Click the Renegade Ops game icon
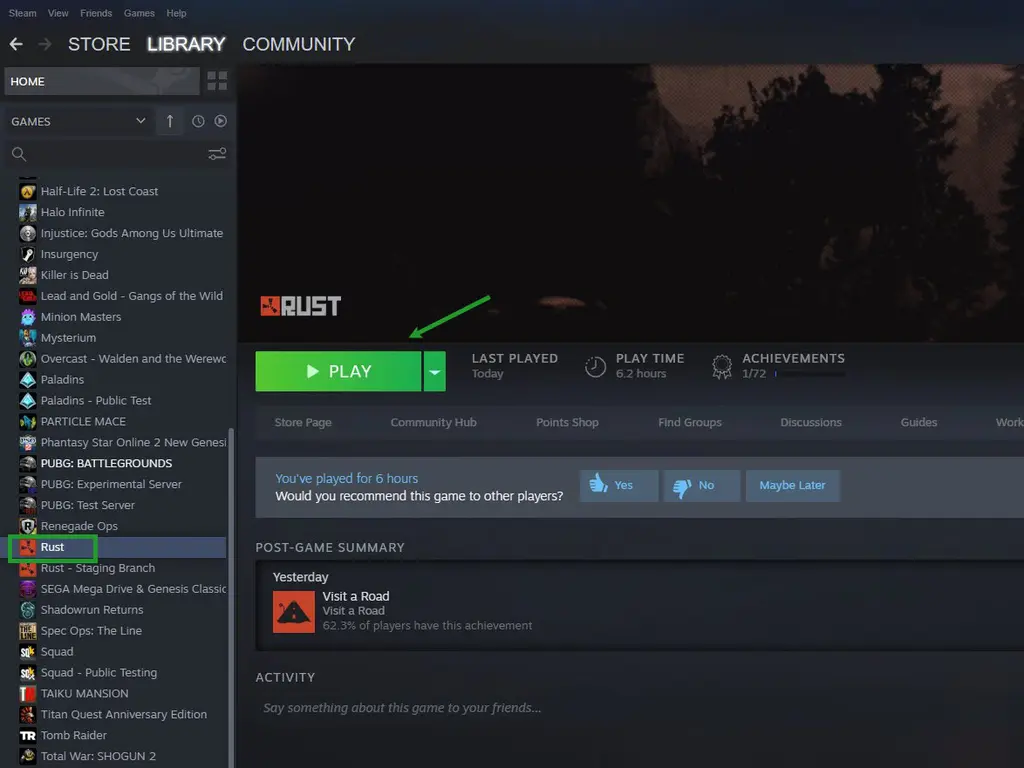The height and width of the screenshot is (768, 1024). click(27, 526)
